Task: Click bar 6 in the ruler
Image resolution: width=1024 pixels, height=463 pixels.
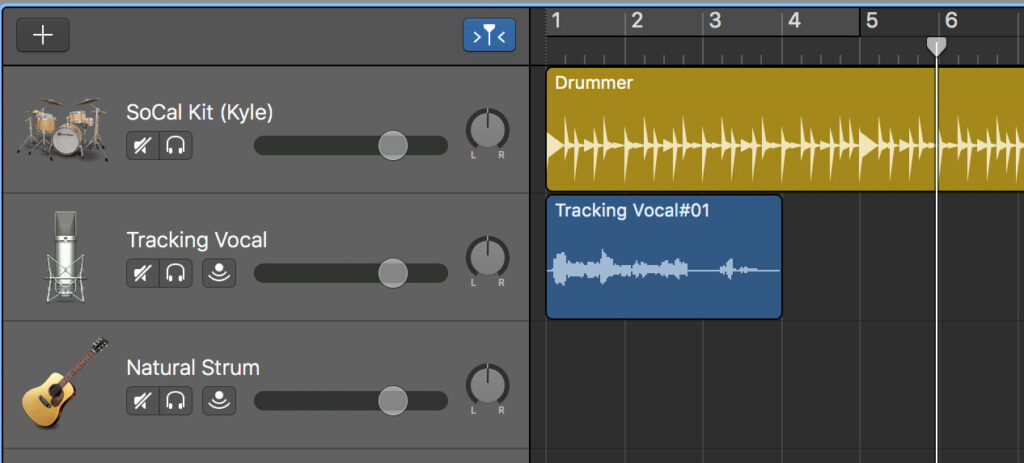Action: (x=951, y=21)
